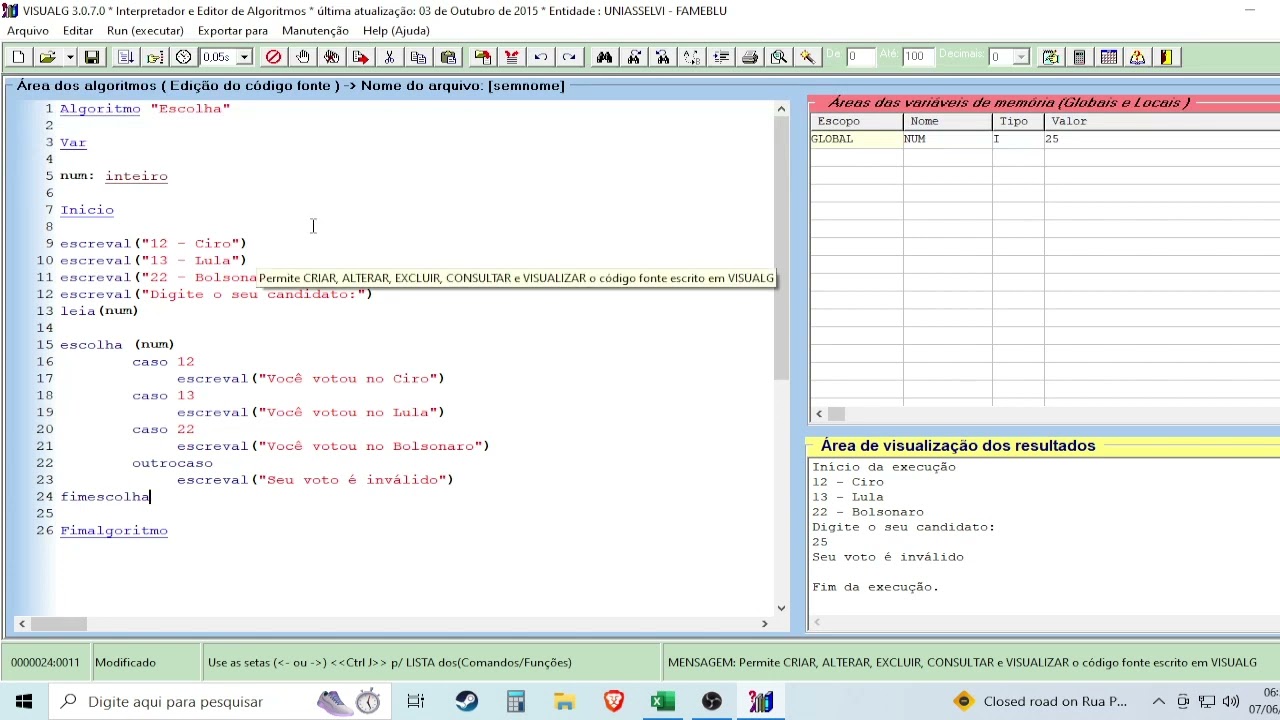
Task: Undo last edit in editor
Action: tap(540, 57)
